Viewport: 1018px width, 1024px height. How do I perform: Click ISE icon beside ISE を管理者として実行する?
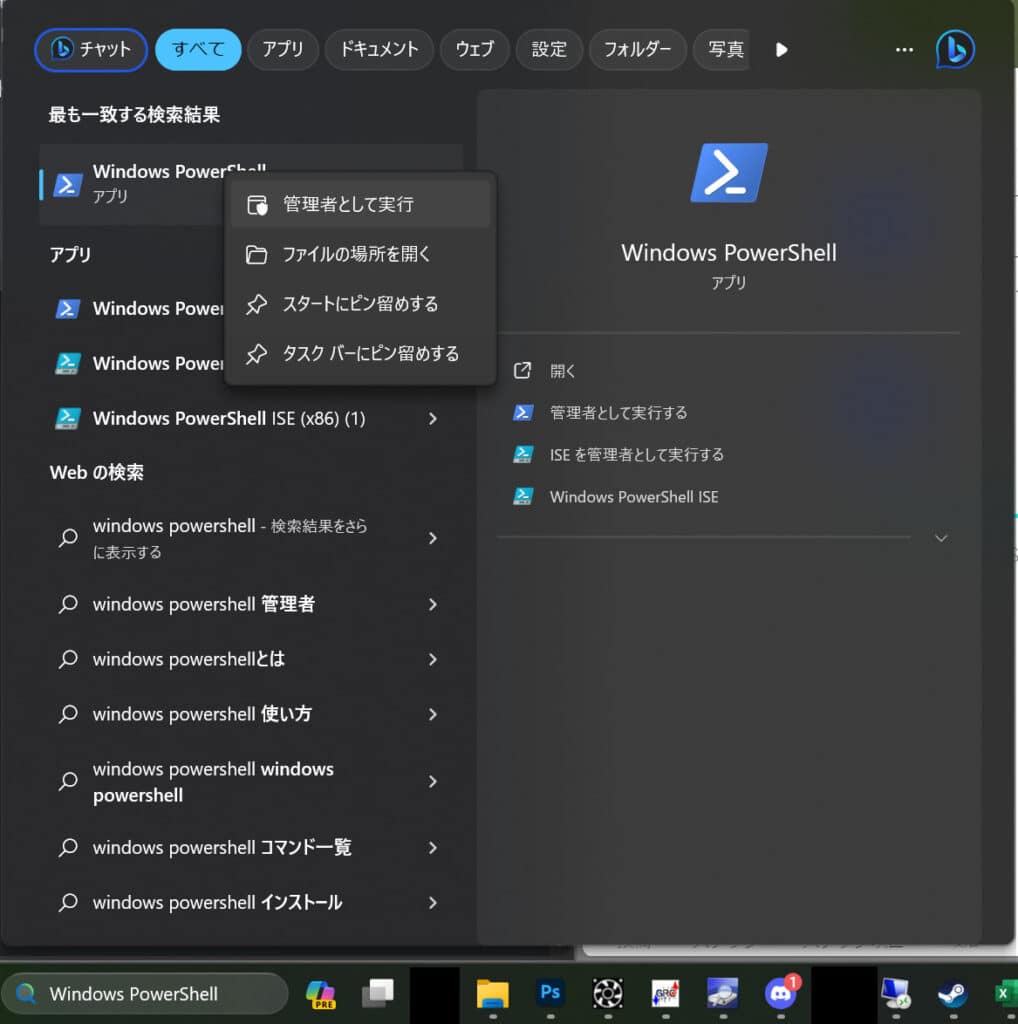pos(523,455)
